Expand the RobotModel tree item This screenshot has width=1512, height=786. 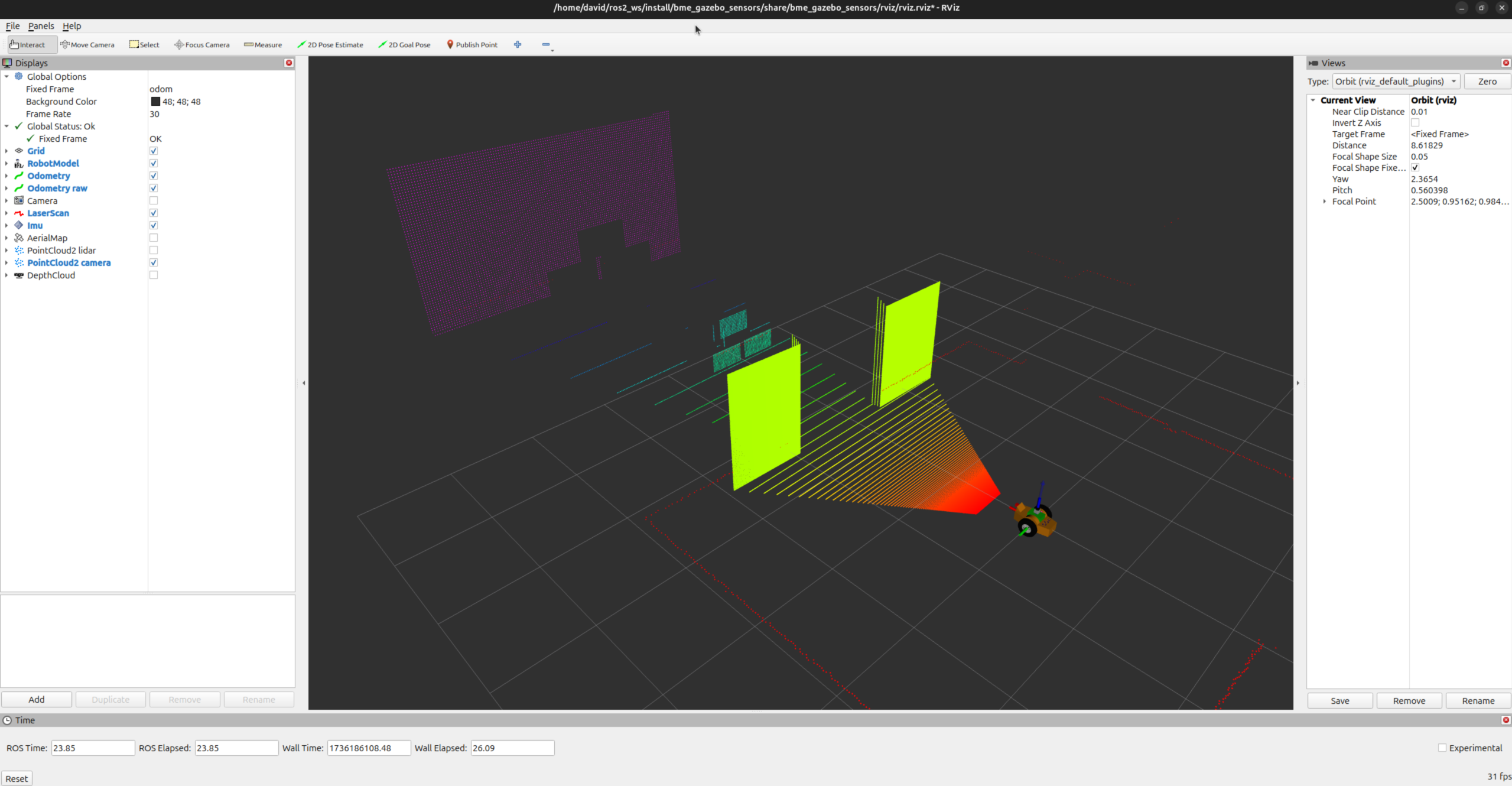click(6, 164)
